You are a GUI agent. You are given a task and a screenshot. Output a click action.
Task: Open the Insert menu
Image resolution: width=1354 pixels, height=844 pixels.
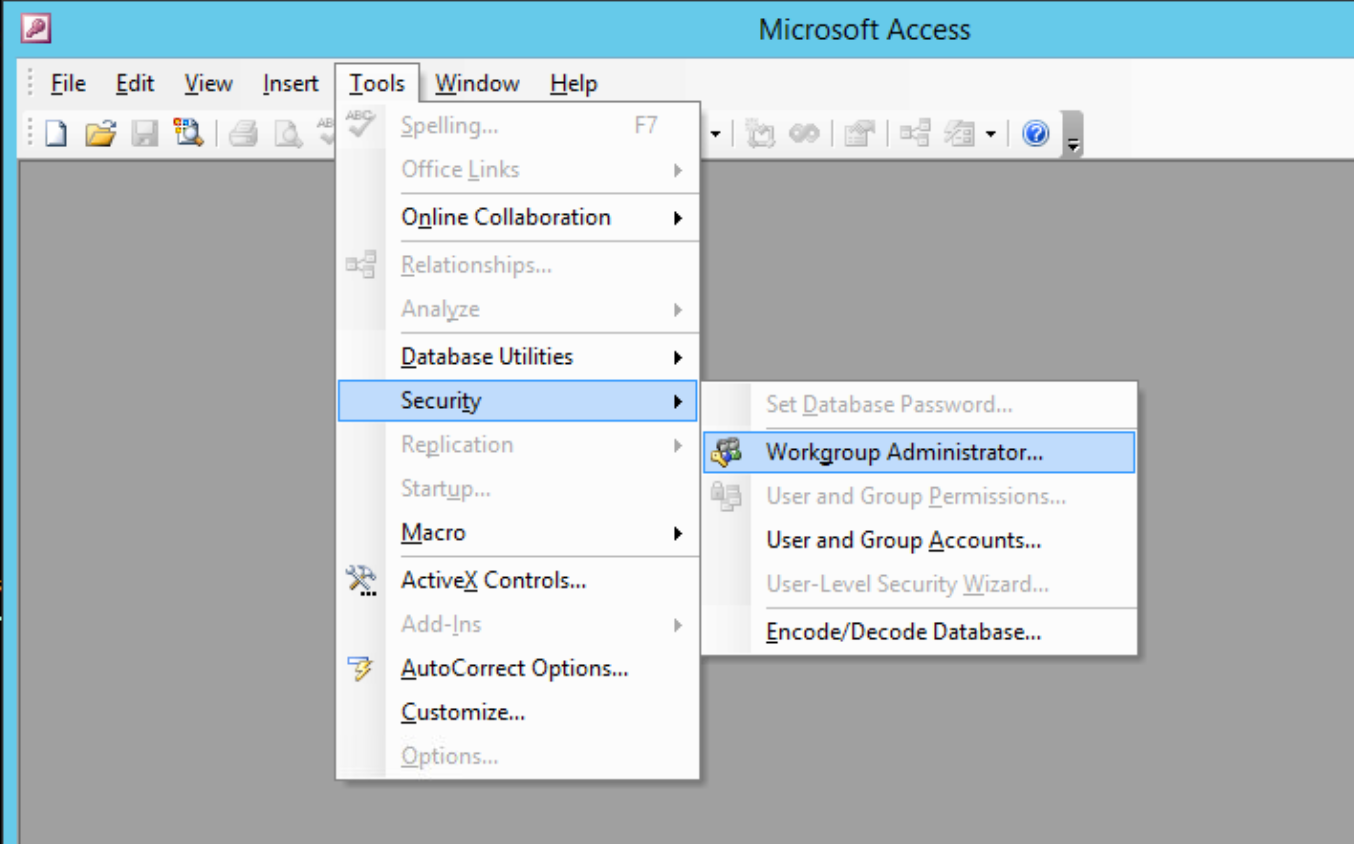291,84
